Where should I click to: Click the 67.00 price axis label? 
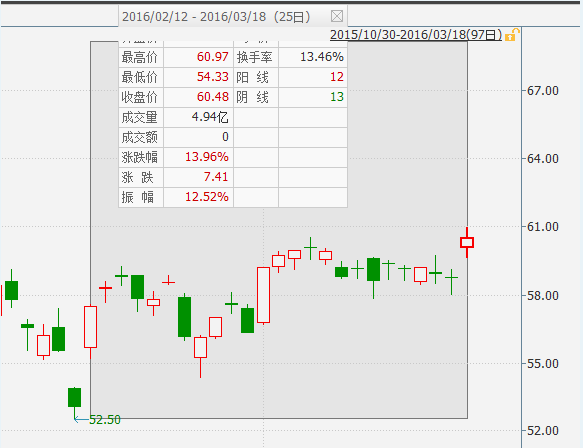543,91
